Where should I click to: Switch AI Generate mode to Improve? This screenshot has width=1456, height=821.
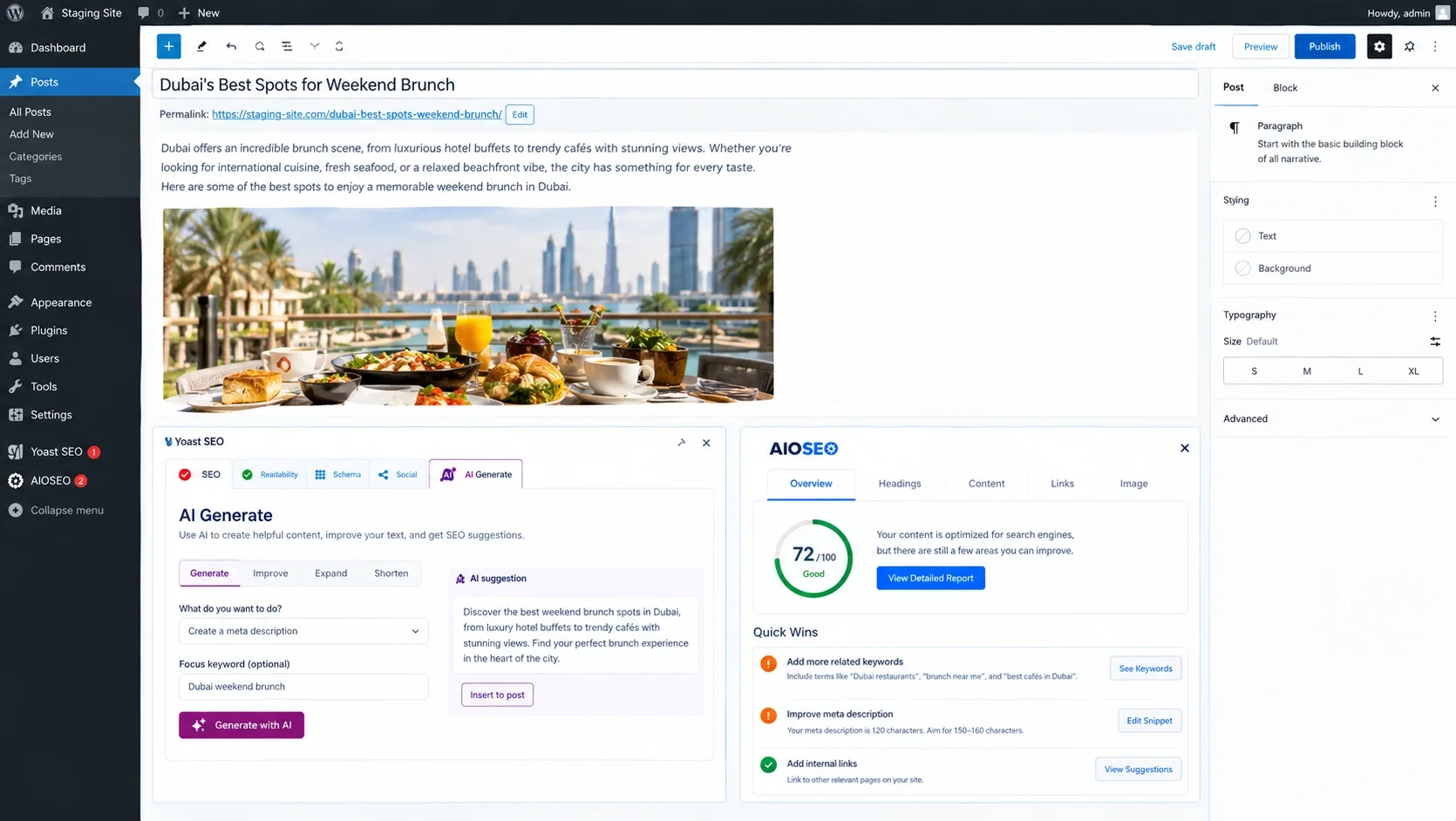(270, 573)
